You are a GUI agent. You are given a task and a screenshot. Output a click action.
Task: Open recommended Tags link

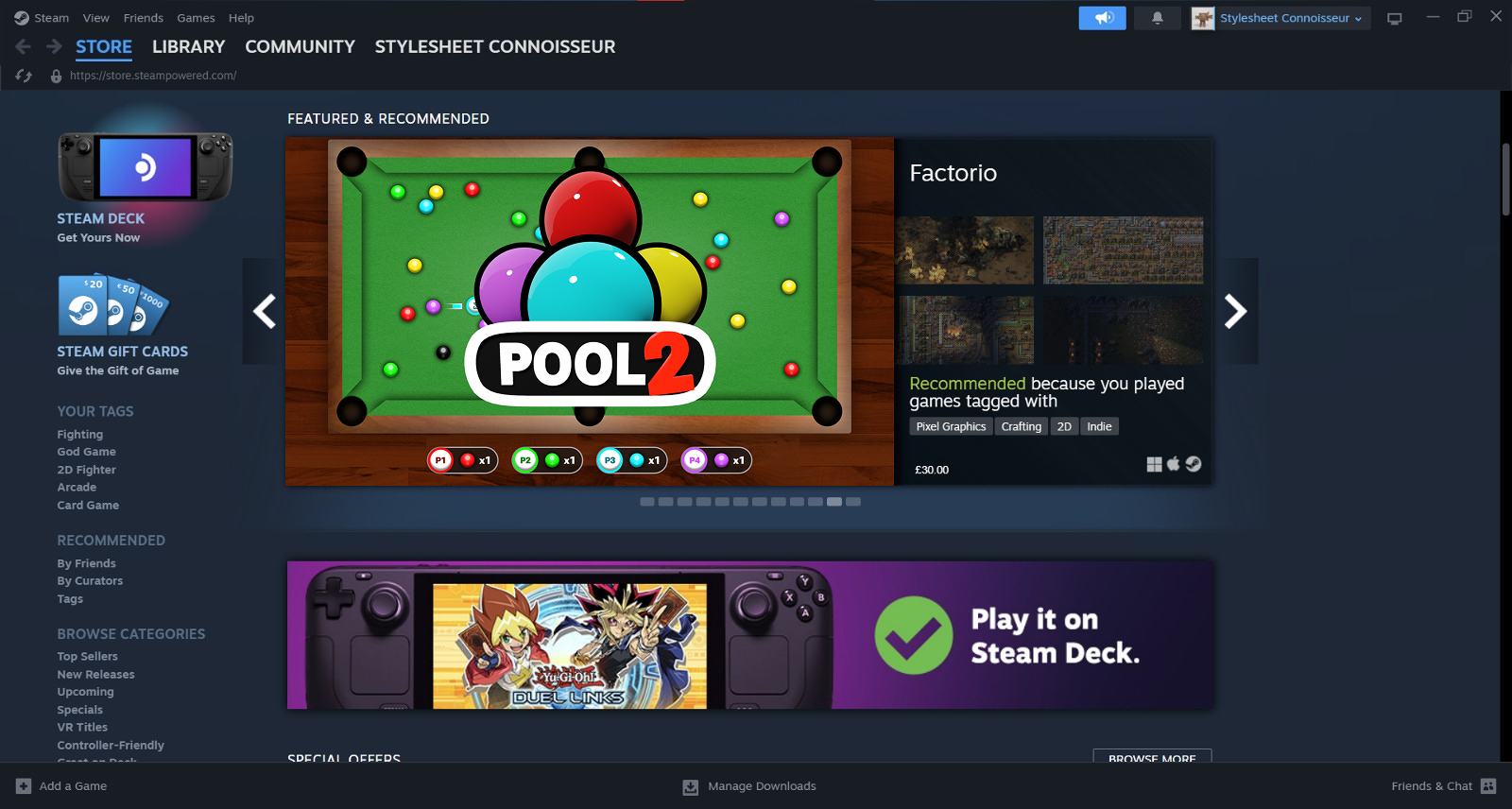click(70, 599)
